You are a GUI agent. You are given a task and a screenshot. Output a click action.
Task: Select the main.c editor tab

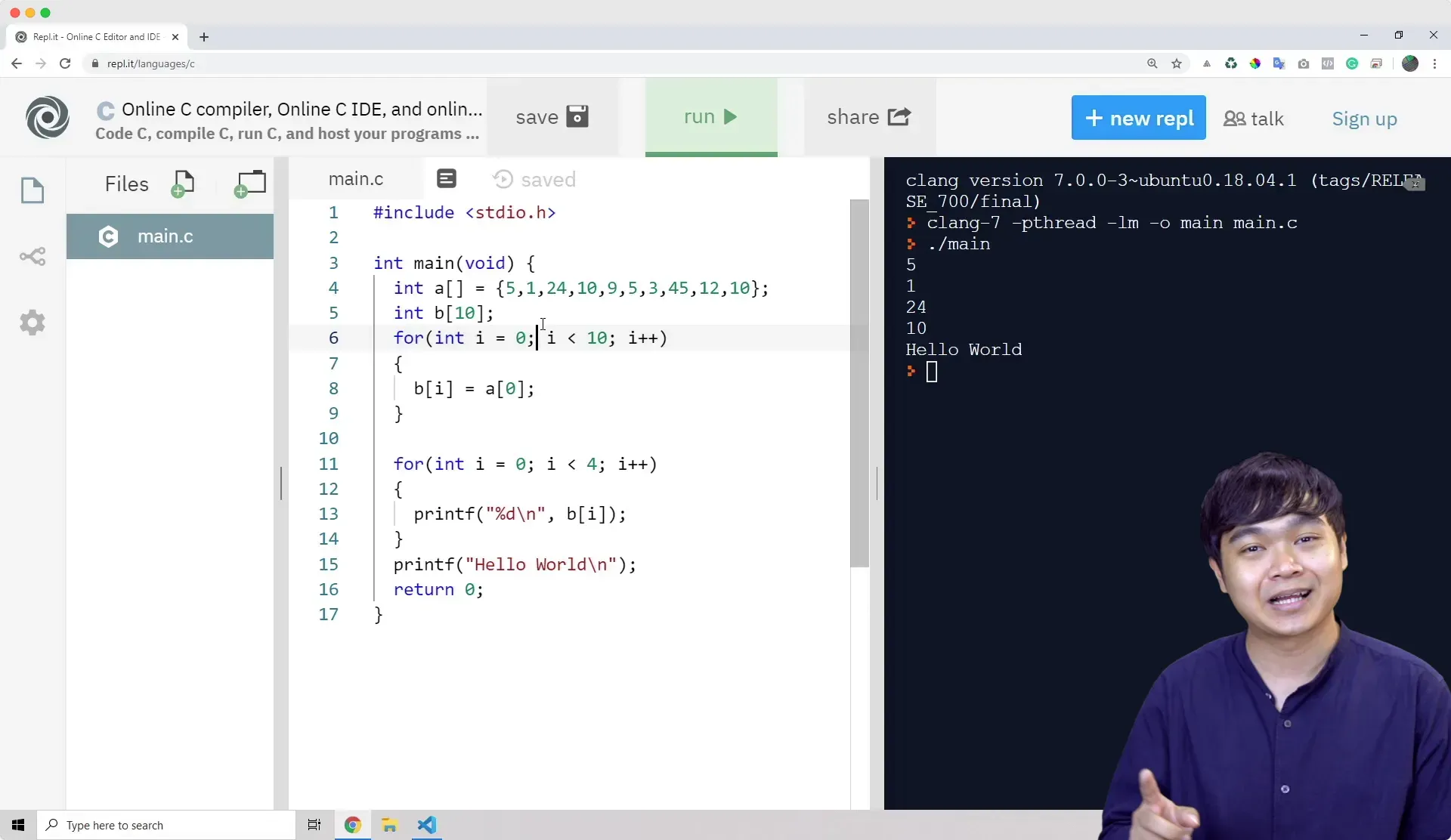(x=355, y=178)
